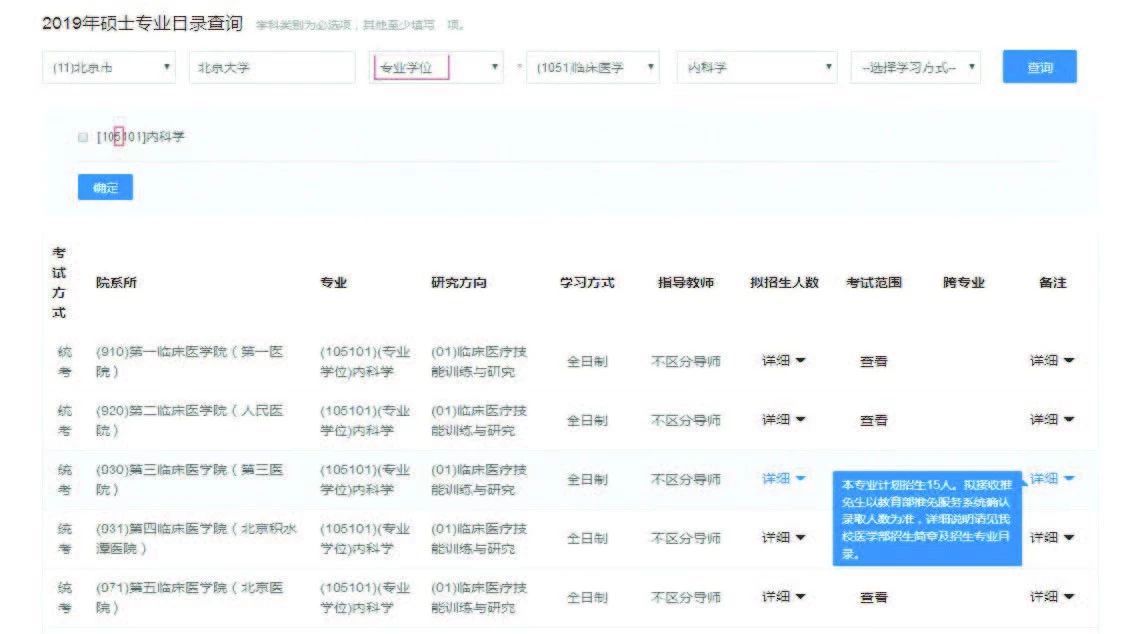Click the 确定 confirm button
This screenshot has height=634, width=1146.
104,187
